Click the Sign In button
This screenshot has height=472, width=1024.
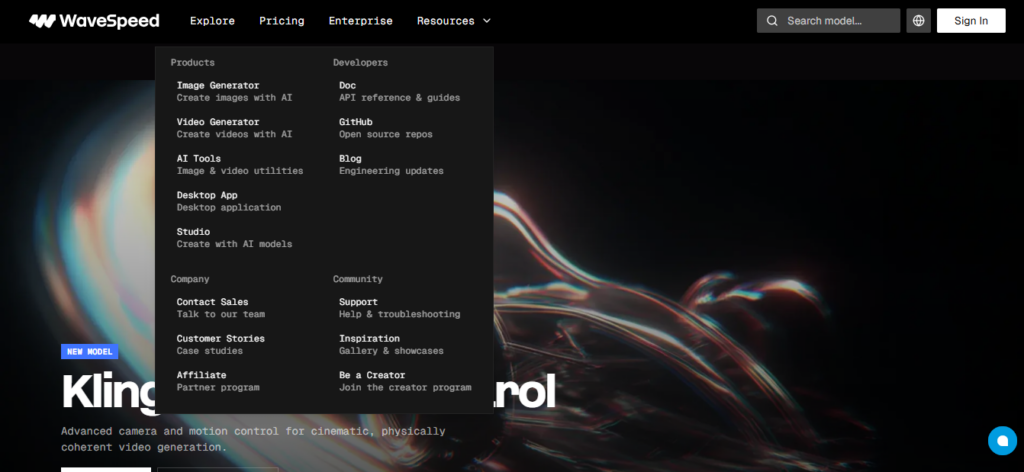point(971,21)
